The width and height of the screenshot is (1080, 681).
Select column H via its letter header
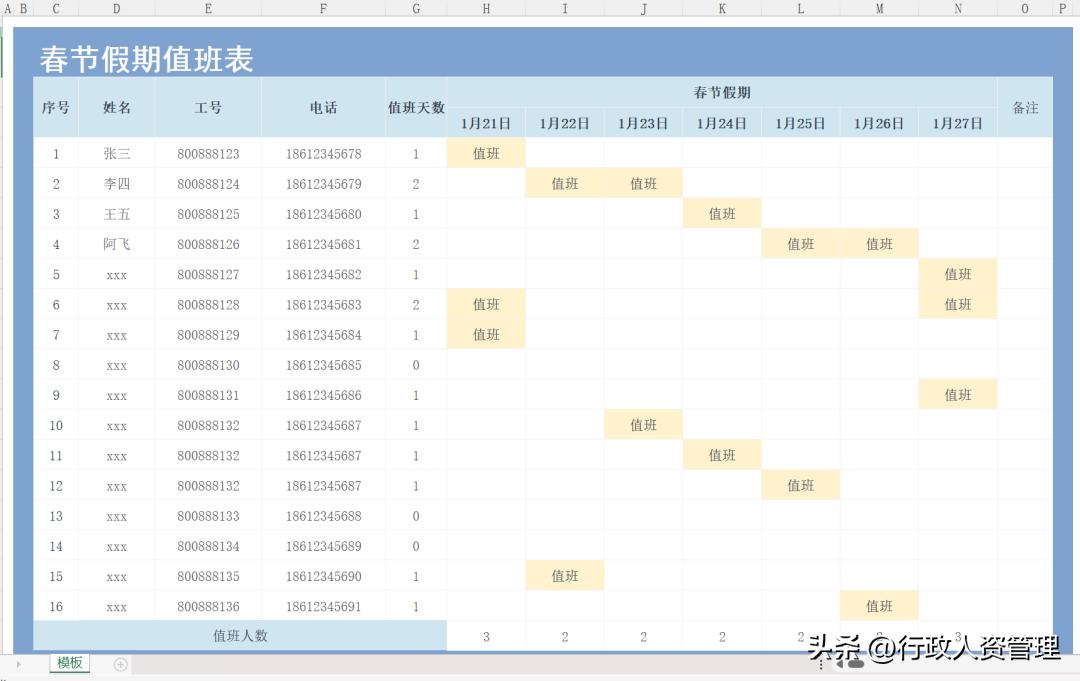pos(486,8)
